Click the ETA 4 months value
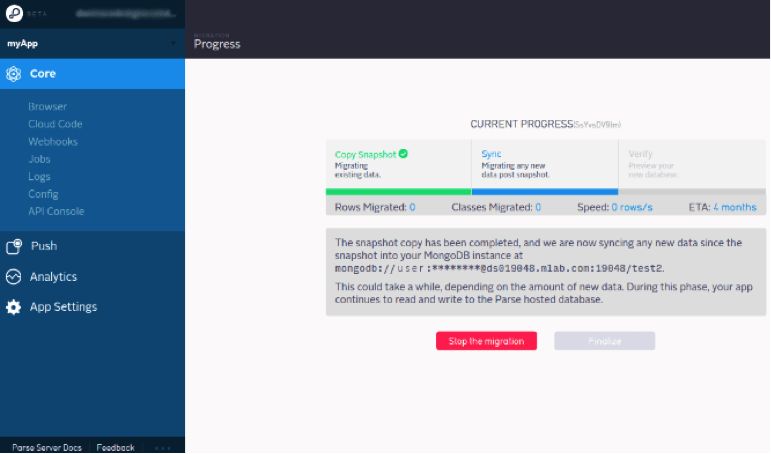 (735, 208)
